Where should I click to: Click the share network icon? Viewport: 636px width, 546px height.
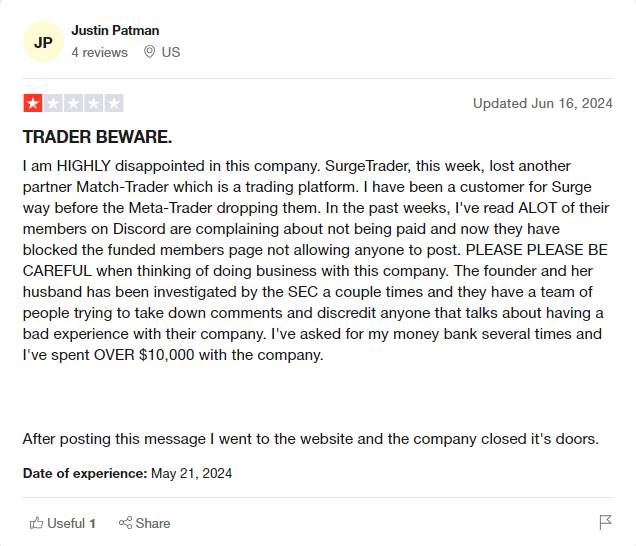pyautogui.click(x=125, y=523)
